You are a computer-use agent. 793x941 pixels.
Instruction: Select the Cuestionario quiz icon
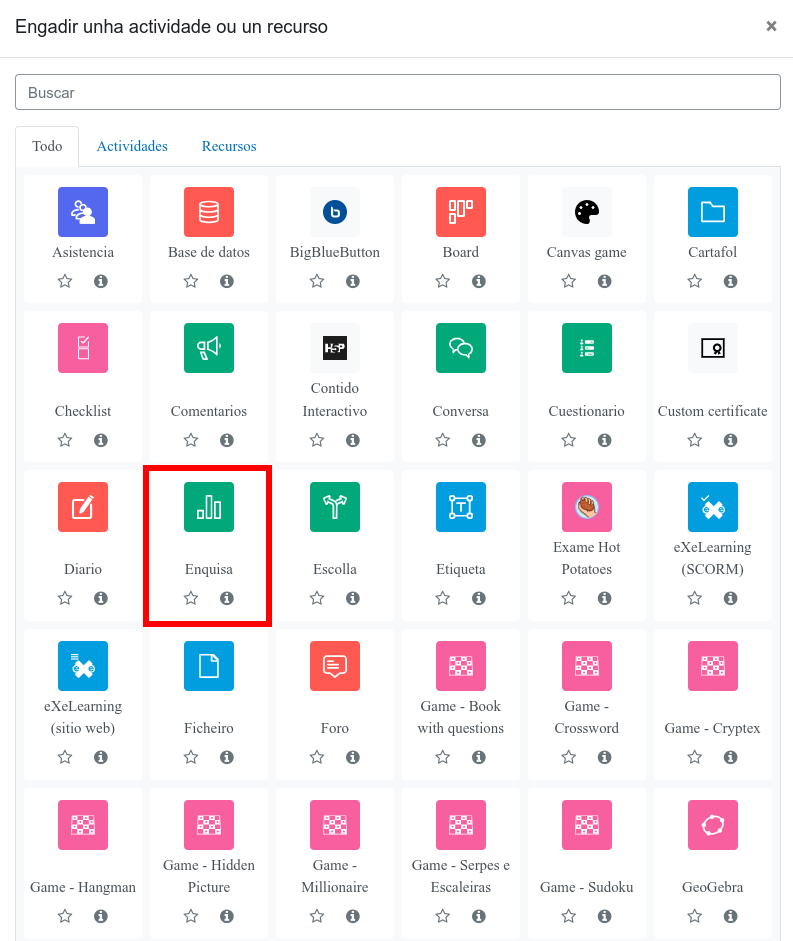click(x=587, y=348)
